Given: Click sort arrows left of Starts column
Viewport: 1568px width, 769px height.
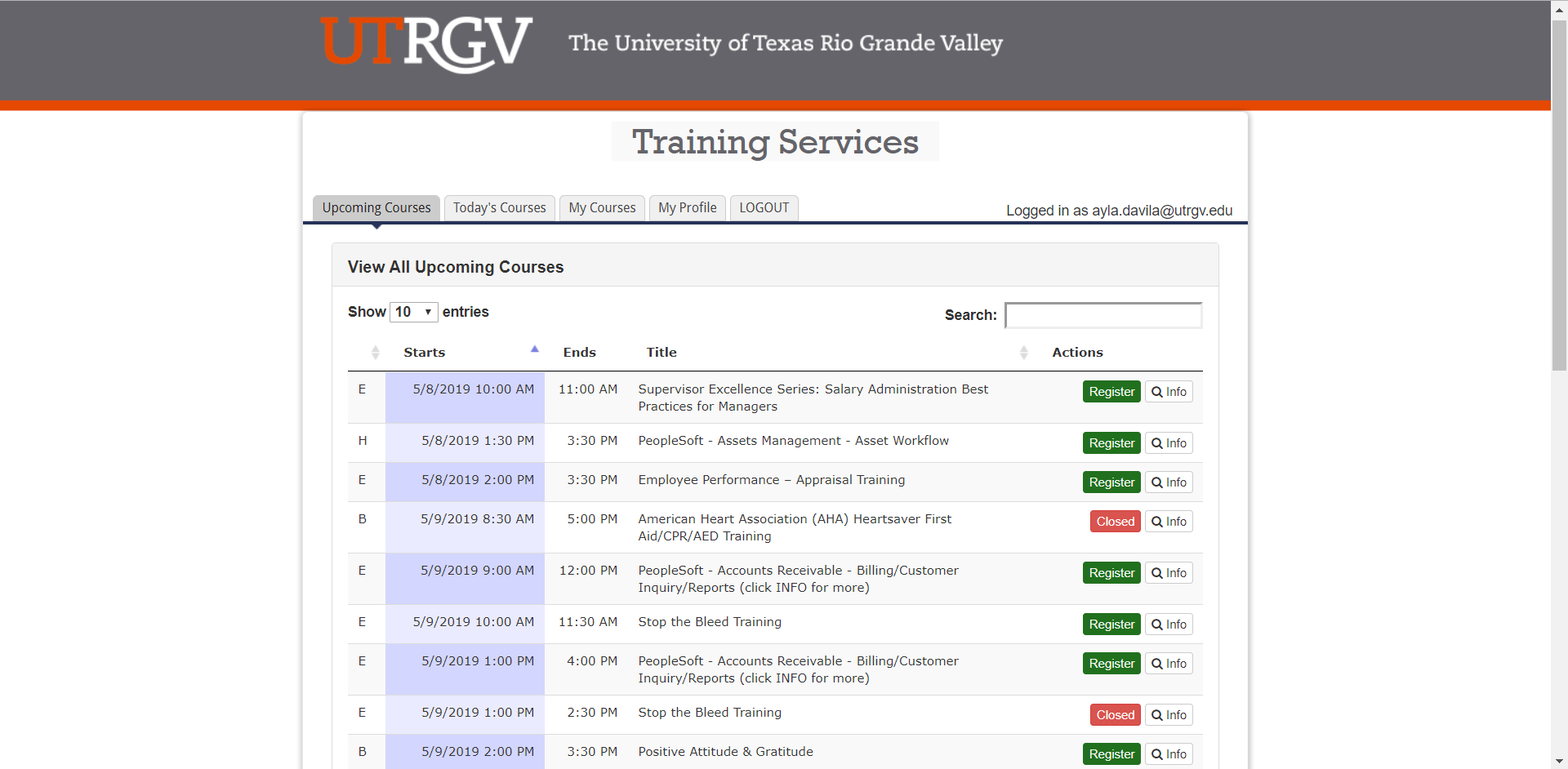Looking at the screenshot, I should point(375,353).
